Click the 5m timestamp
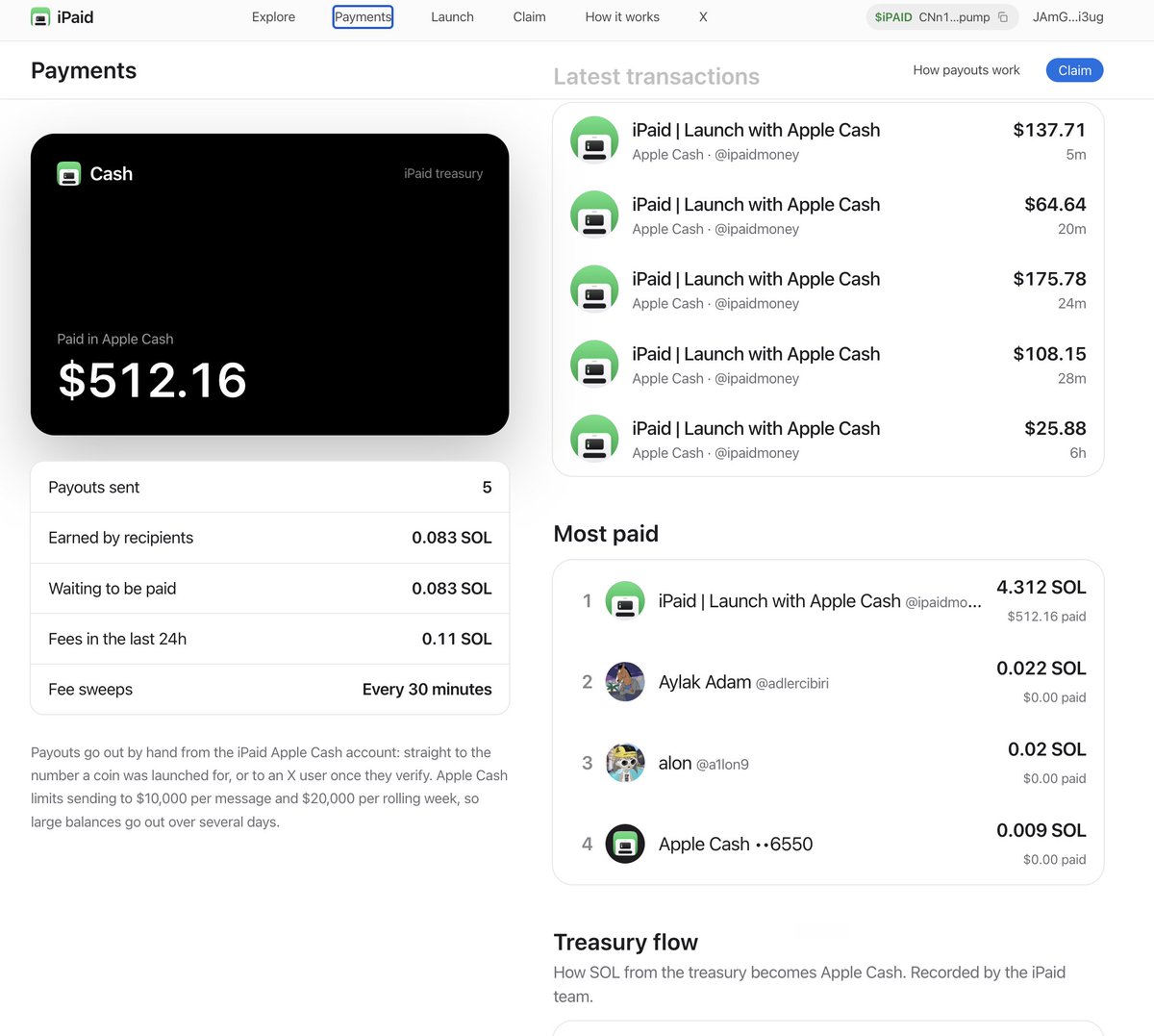This screenshot has height=1036, width=1154. 1076,155
